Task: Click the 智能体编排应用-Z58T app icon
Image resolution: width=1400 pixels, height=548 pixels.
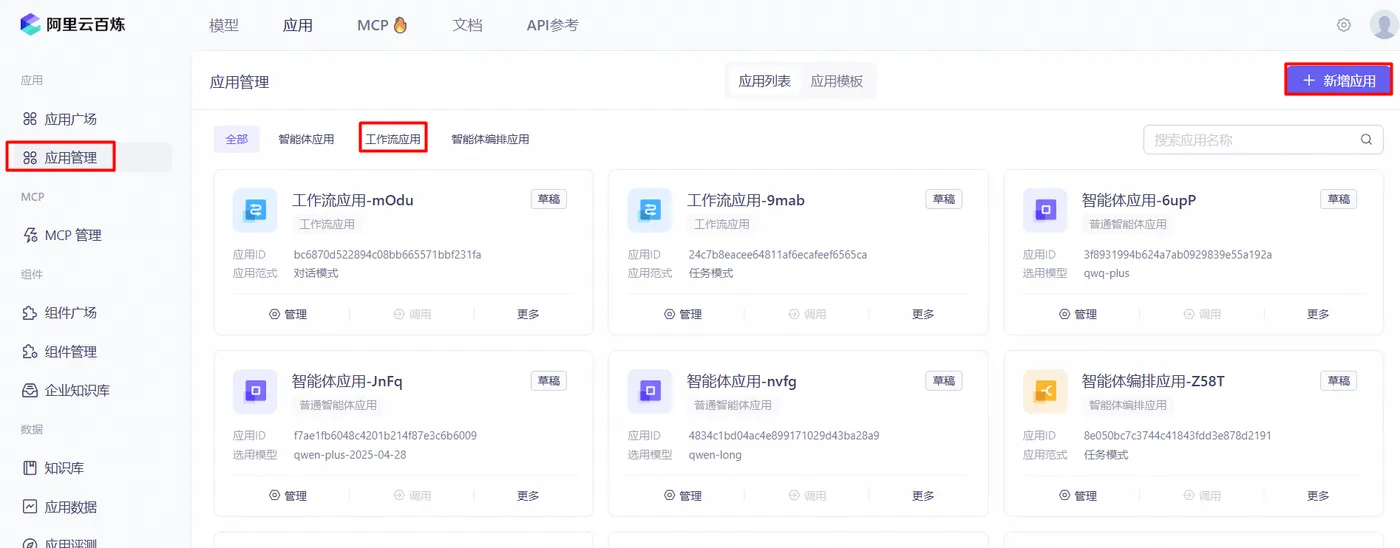Action: coord(1045,391)
